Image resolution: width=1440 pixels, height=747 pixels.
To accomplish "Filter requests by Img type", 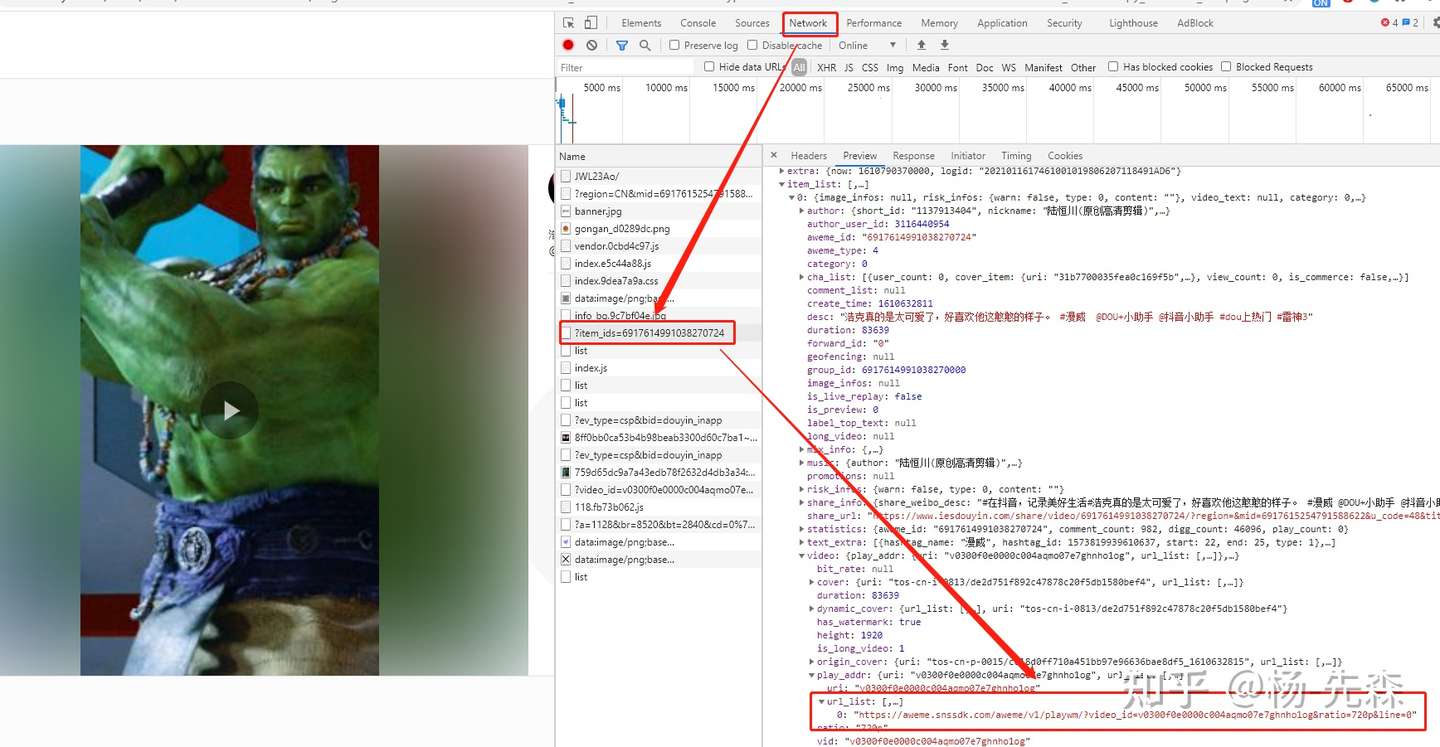I will tap(895, 68).
